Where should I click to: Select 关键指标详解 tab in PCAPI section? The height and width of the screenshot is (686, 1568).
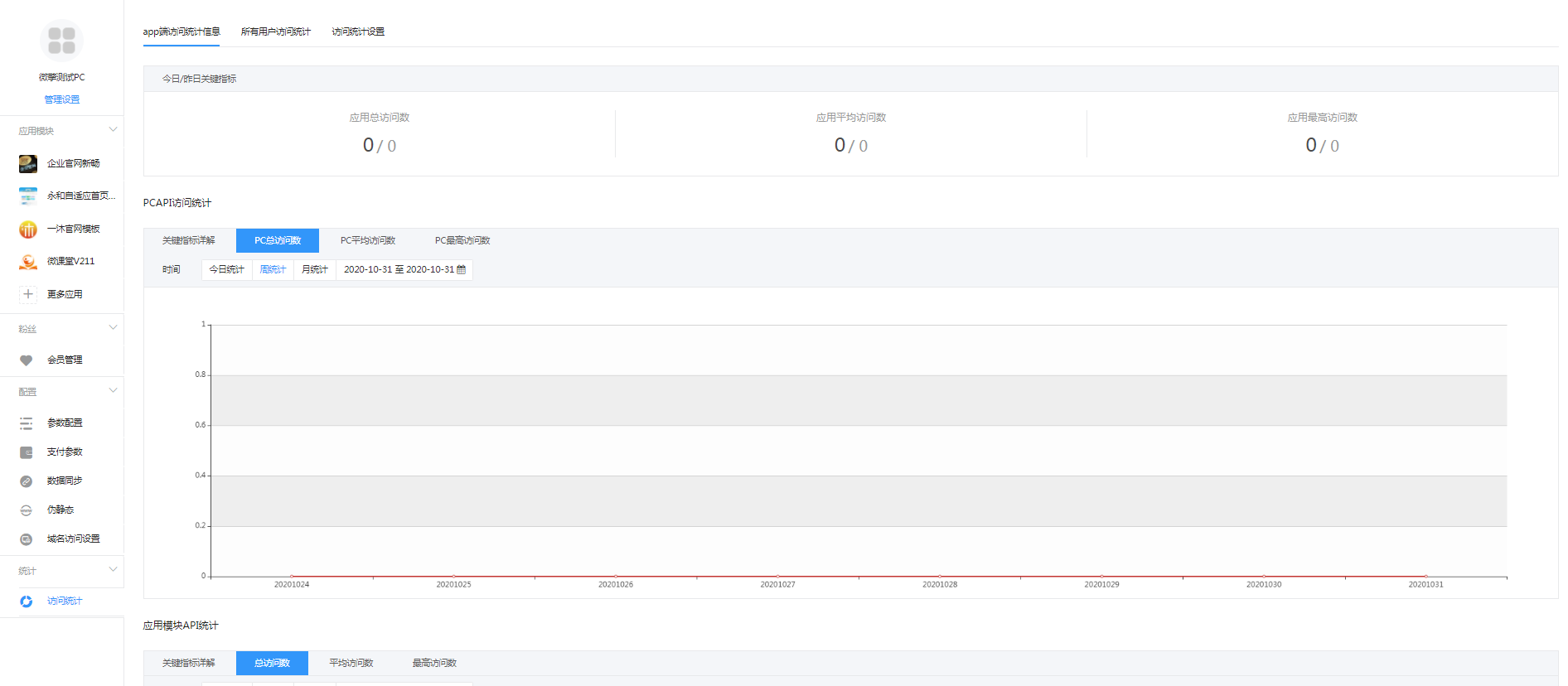[x=189, y=240]
